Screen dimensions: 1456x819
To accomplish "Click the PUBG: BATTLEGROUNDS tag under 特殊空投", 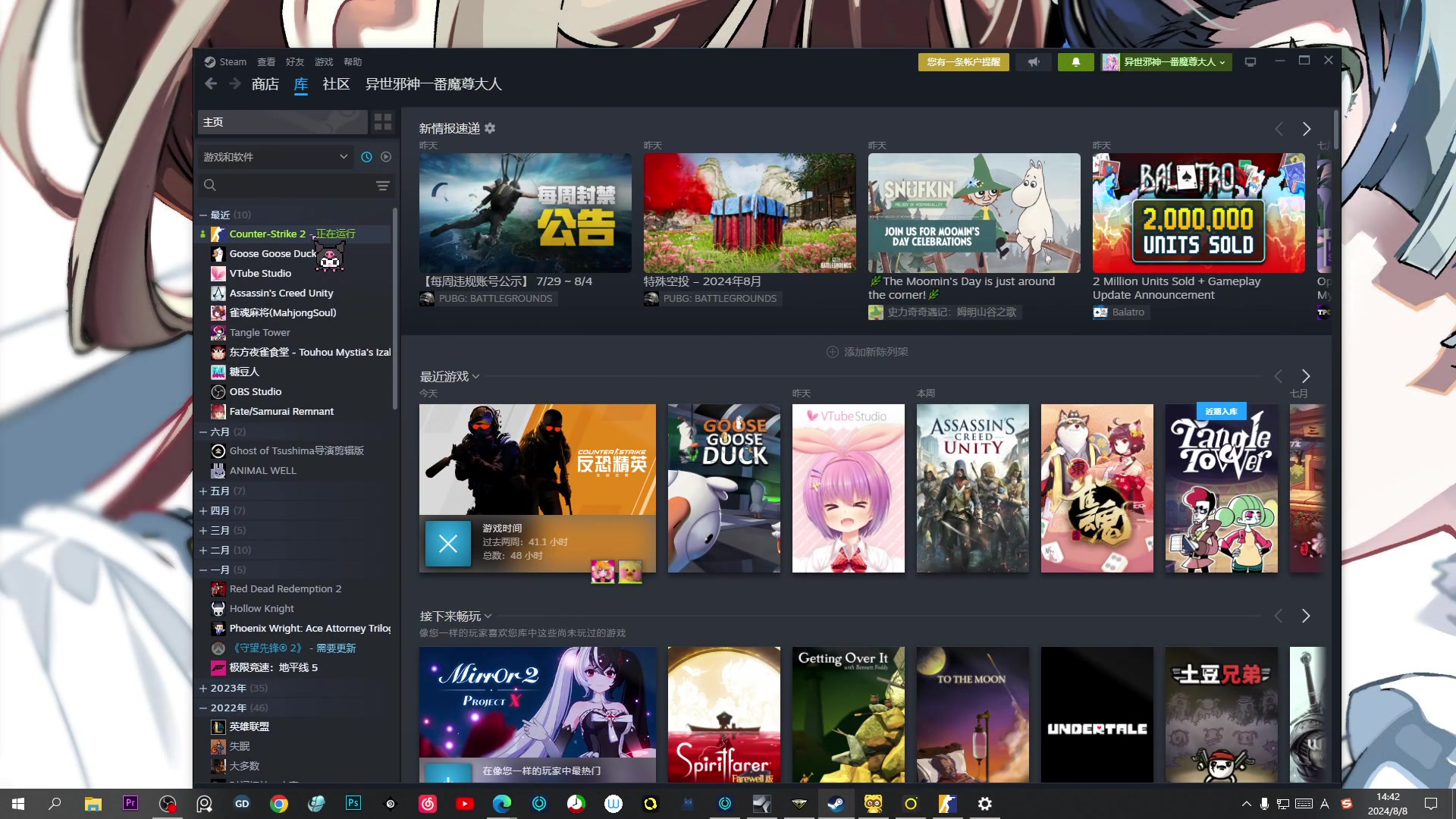I will tap(713, 299).
